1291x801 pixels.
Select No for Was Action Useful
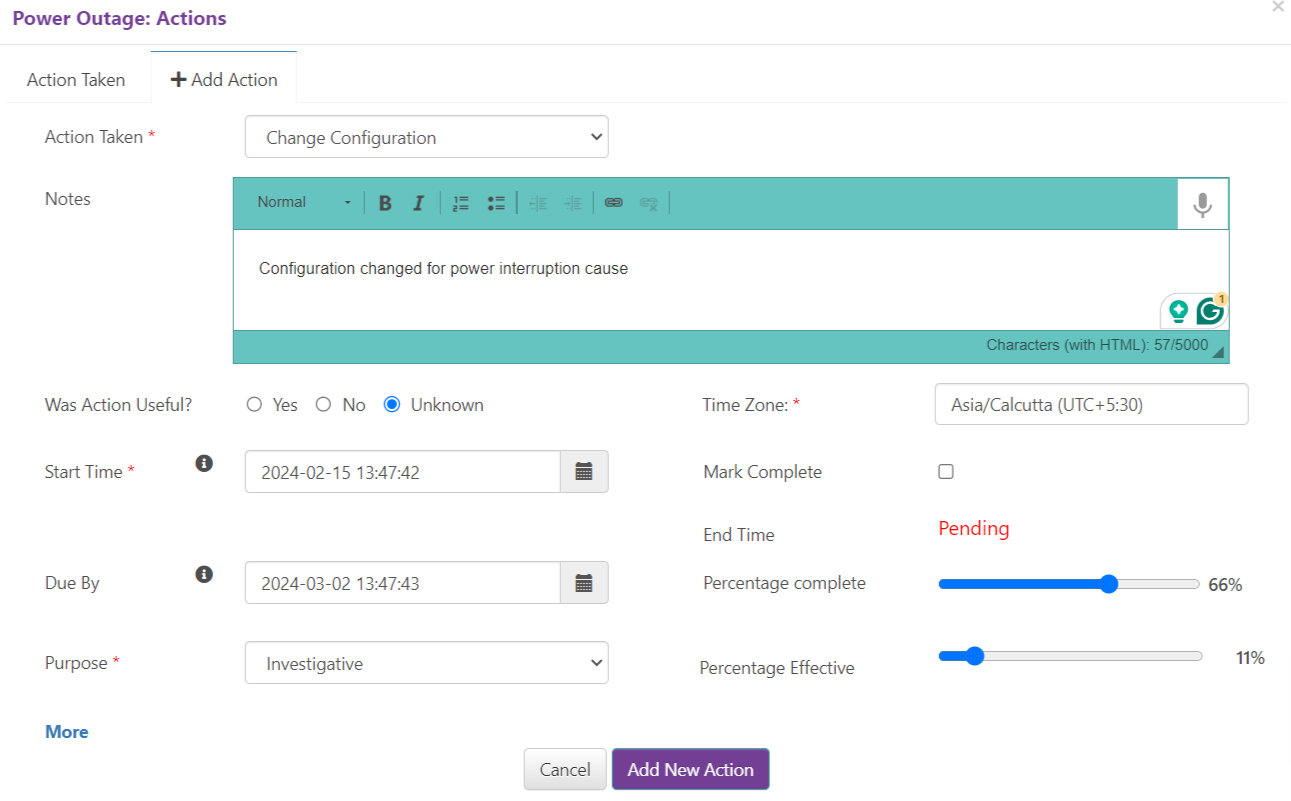click(323, 405)
